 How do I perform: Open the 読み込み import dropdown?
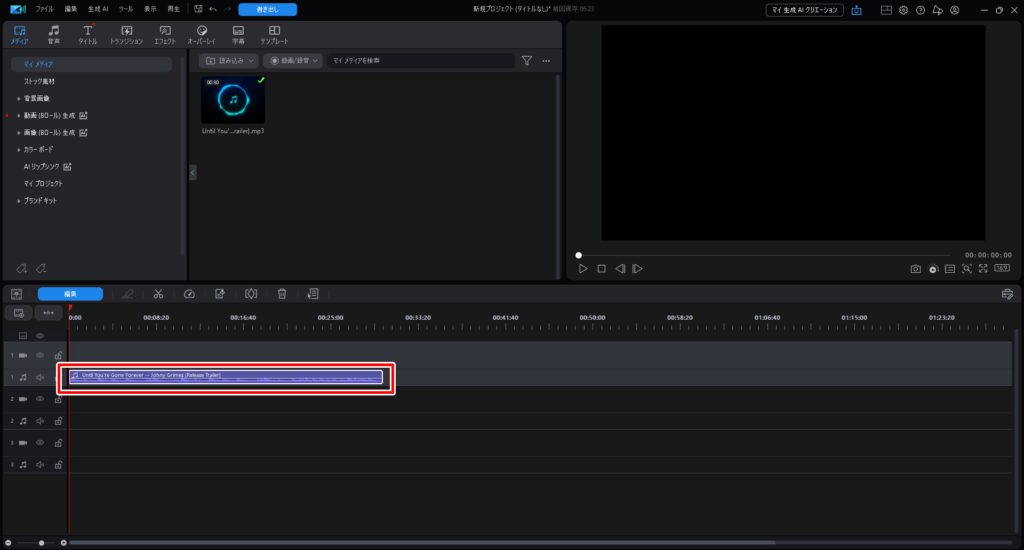tap(228, 61)
